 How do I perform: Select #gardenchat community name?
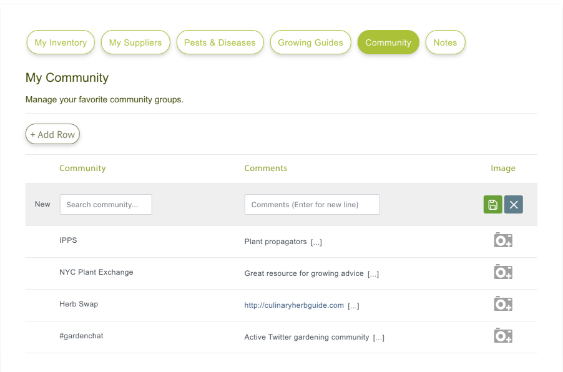tap(81, 336)
